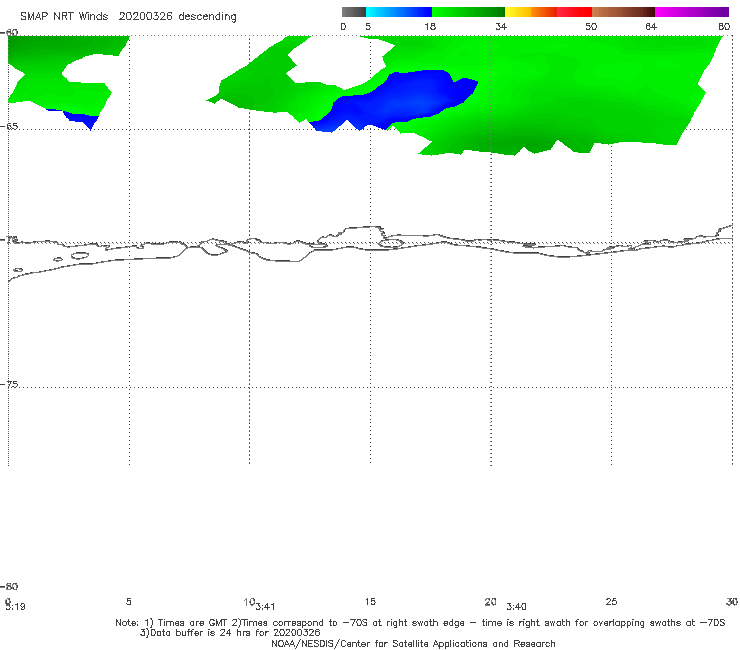The image size is (740, 650).
Task: Pick the red segment of the color bar
Action: click(x=574, y=12)
